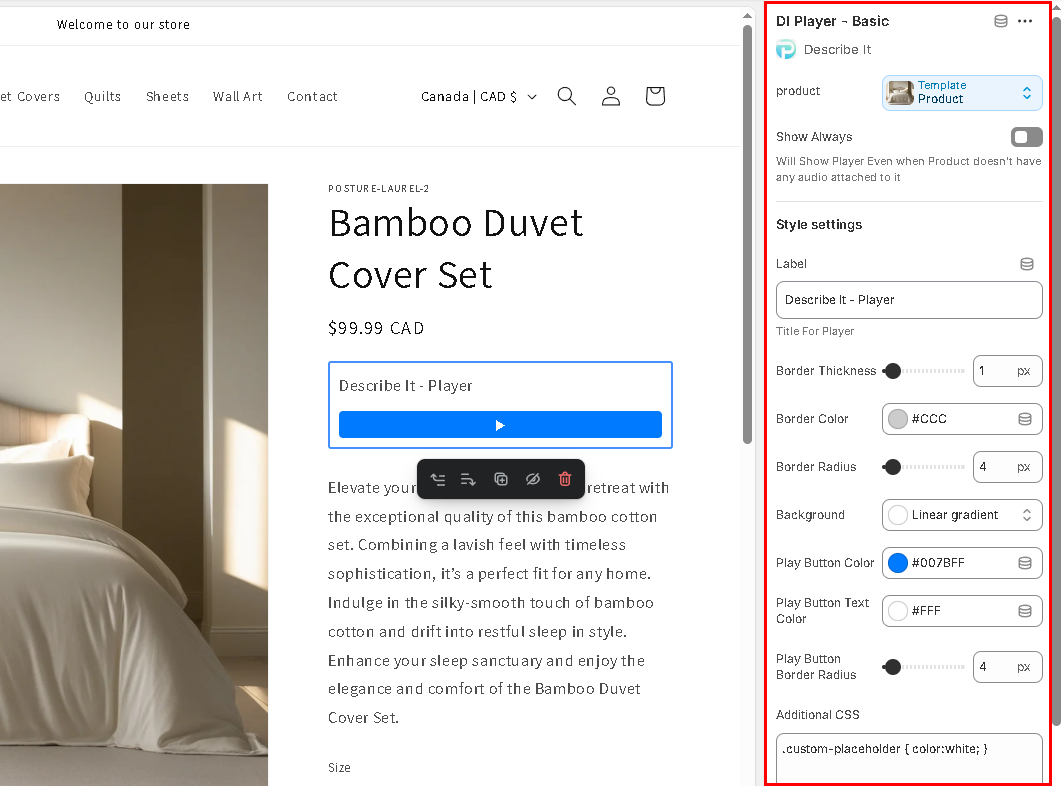
Task: Open the Wall Art menu item
Action: (238, 97)
